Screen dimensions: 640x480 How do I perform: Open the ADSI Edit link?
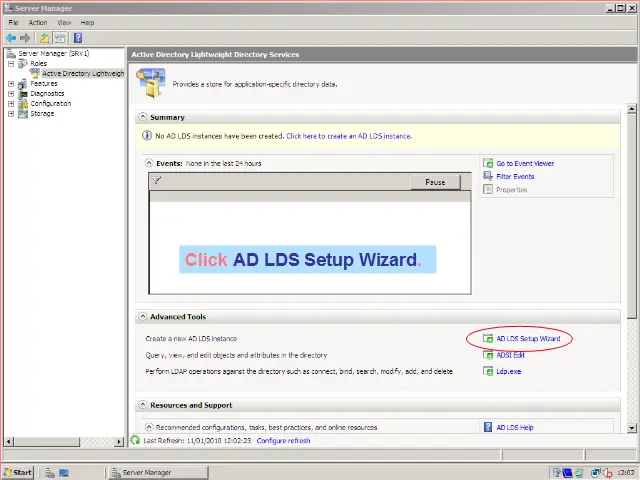point(510,355)
